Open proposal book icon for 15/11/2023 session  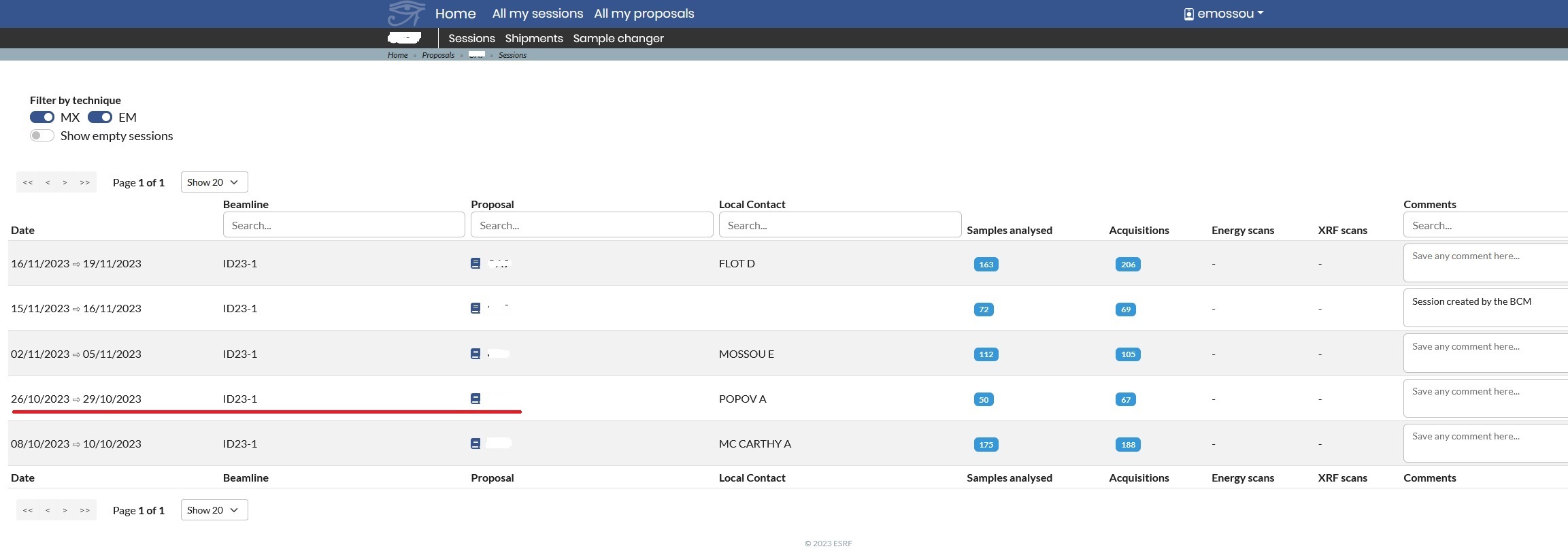[x=476, y=308]
